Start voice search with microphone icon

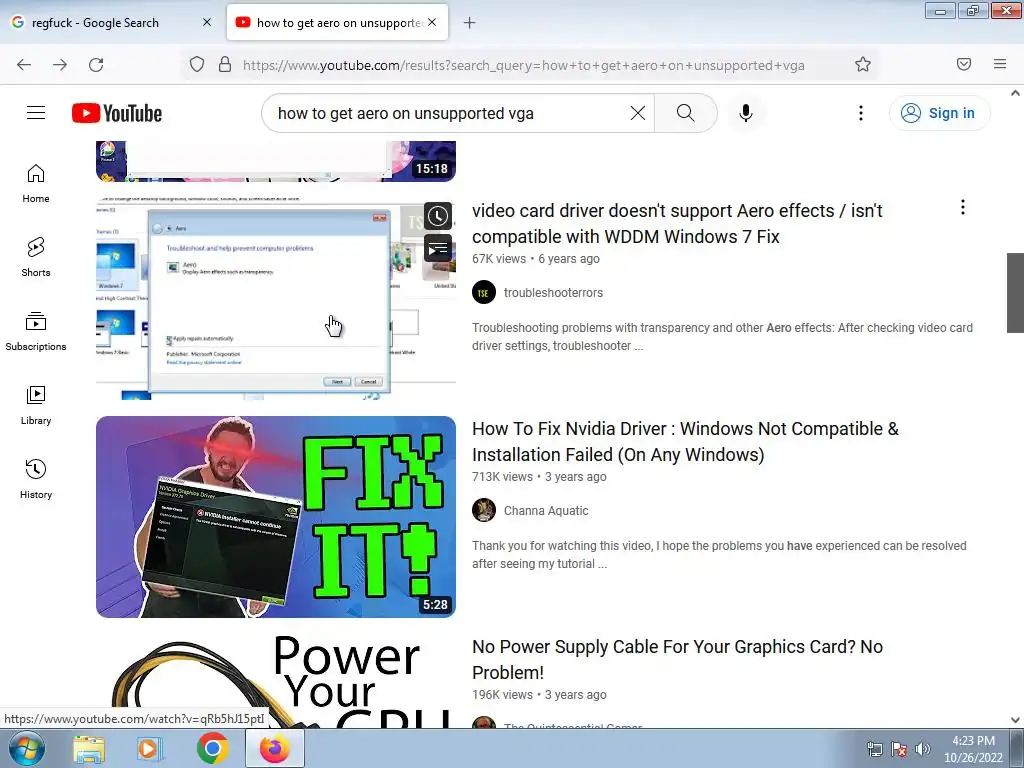click(746, 113)
